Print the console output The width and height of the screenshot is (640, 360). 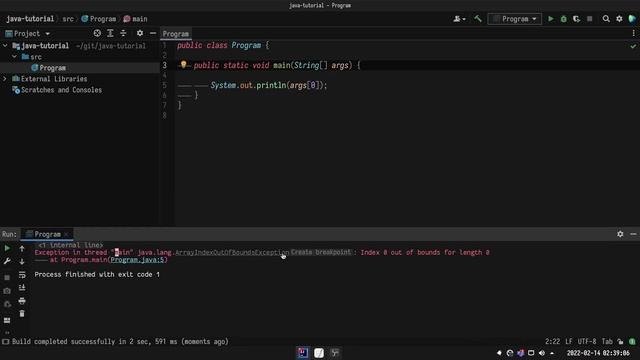(x=22, y=301)
